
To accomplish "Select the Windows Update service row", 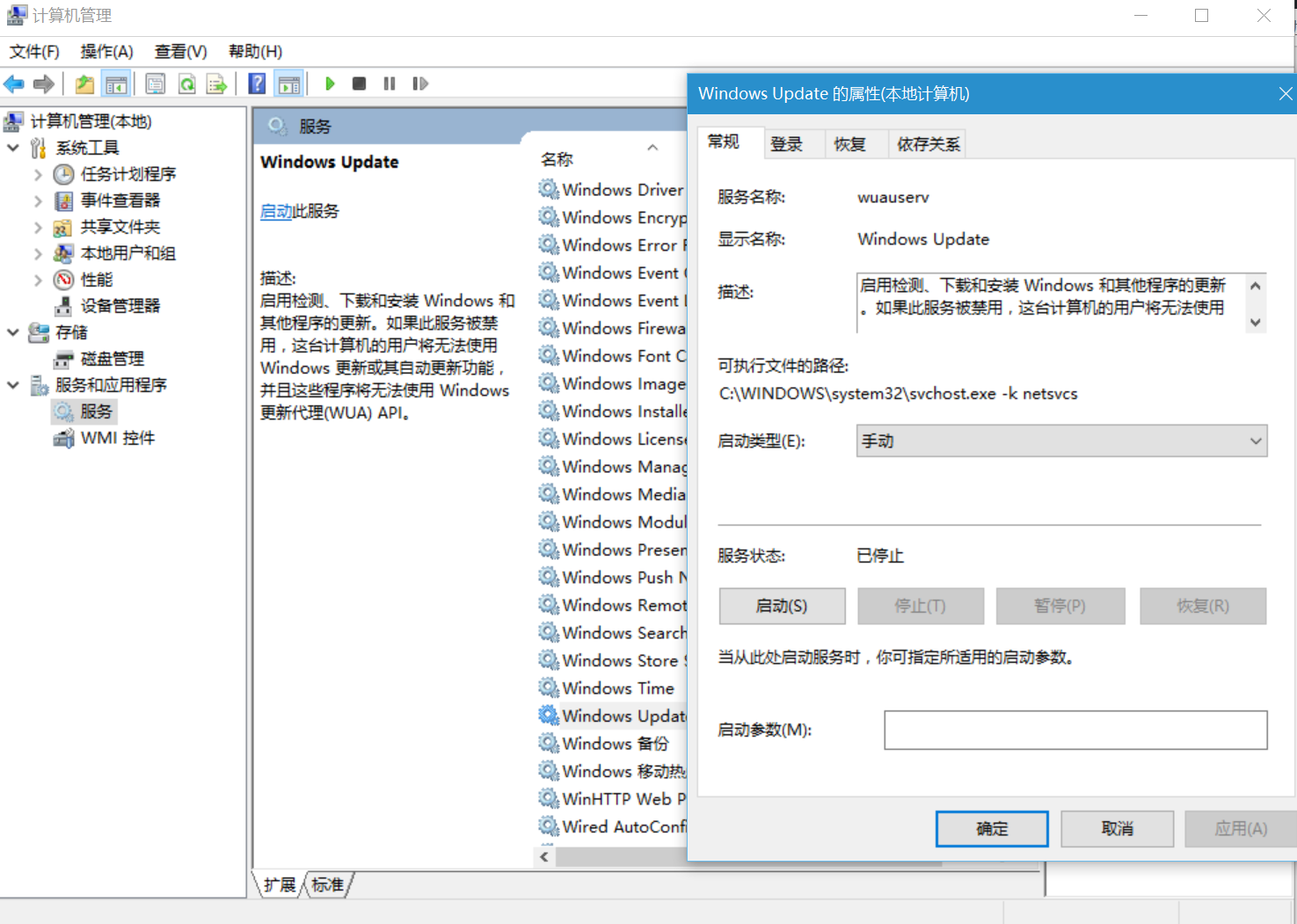I will [x=613, y=716].
